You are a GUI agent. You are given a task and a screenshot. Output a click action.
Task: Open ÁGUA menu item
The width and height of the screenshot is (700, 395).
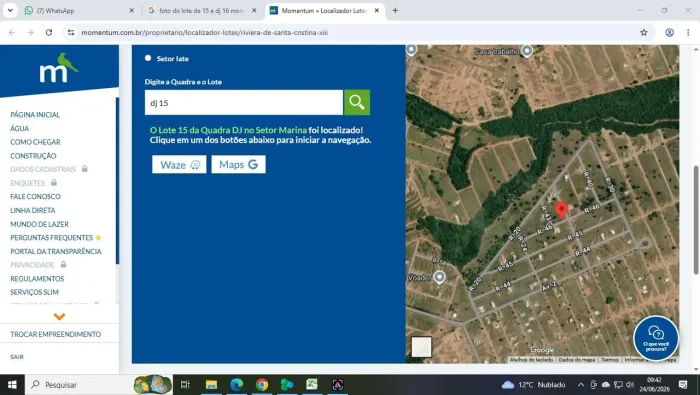coord(20,128)
